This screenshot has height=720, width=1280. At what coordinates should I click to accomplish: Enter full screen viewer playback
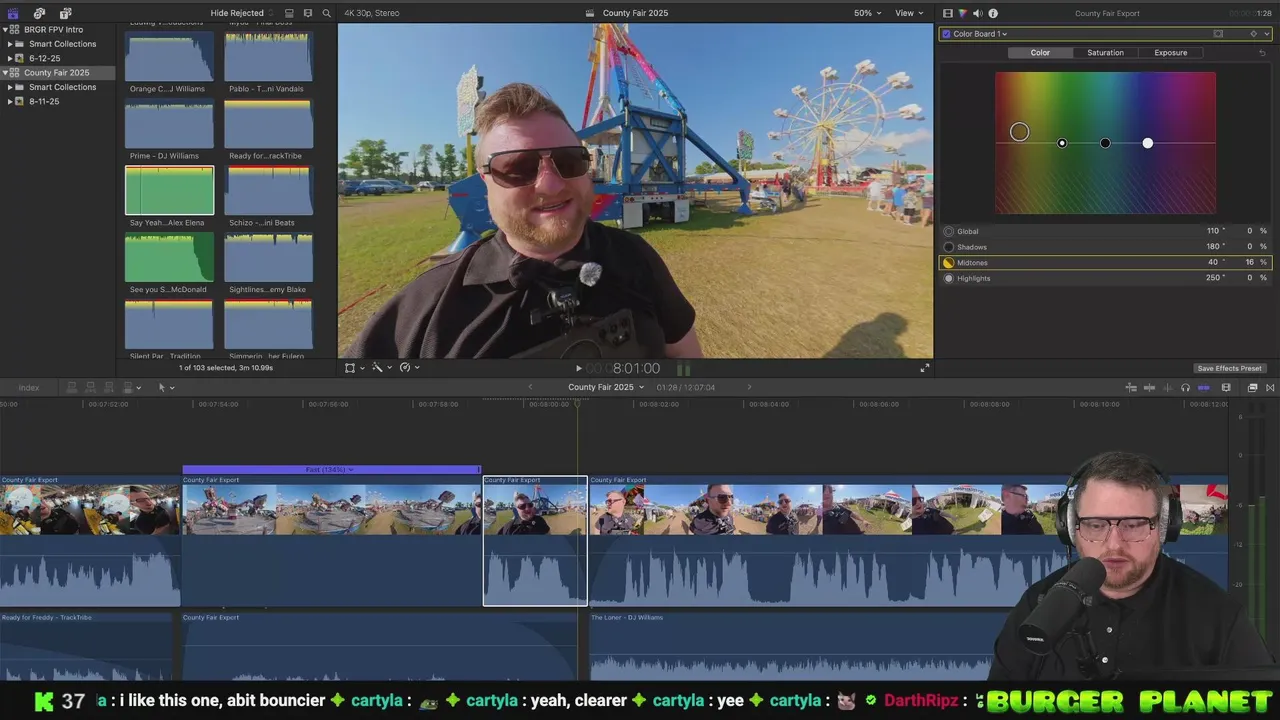click(x=925, y=368)
